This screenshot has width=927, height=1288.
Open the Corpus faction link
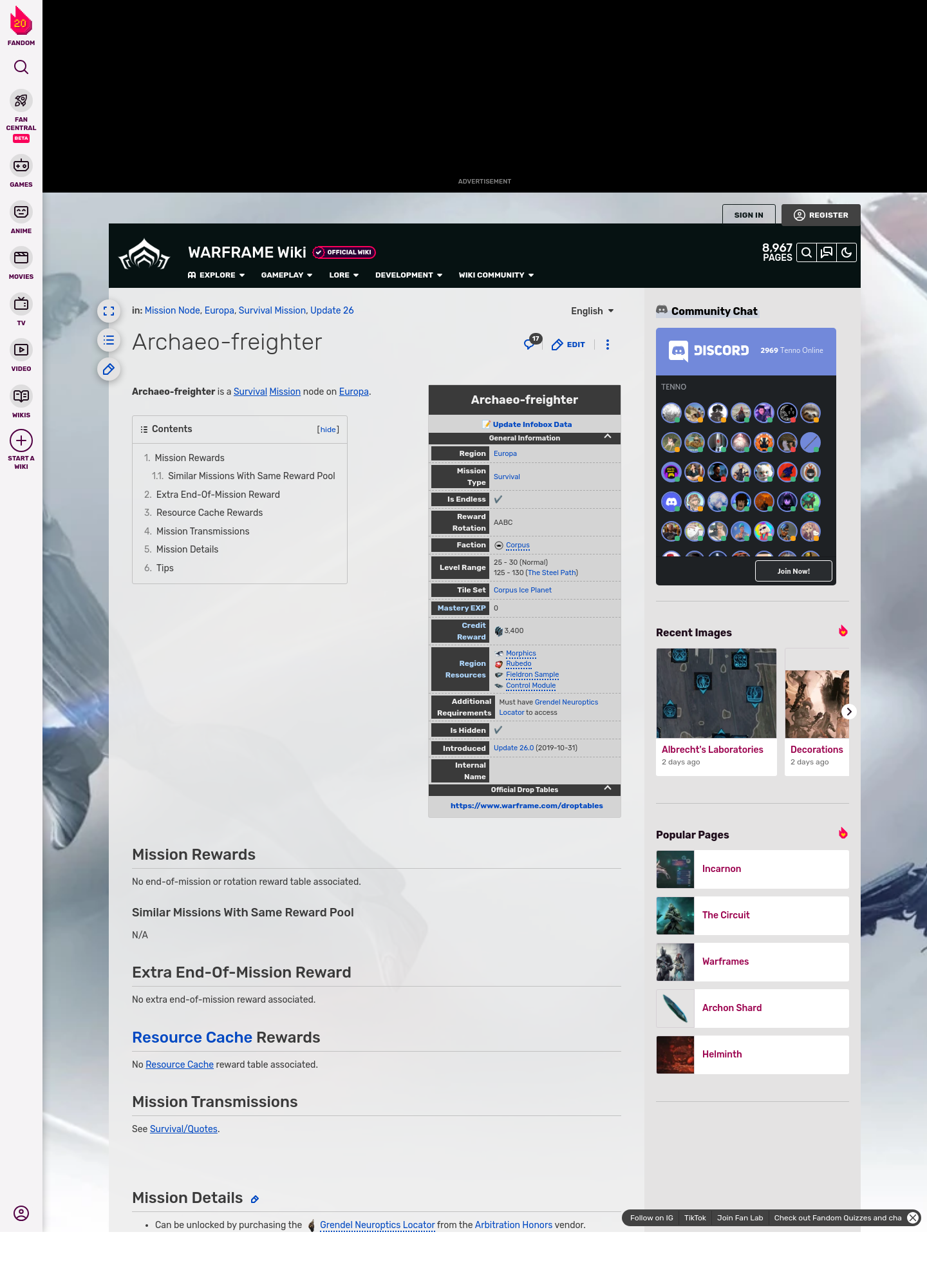tap(518, 545)
